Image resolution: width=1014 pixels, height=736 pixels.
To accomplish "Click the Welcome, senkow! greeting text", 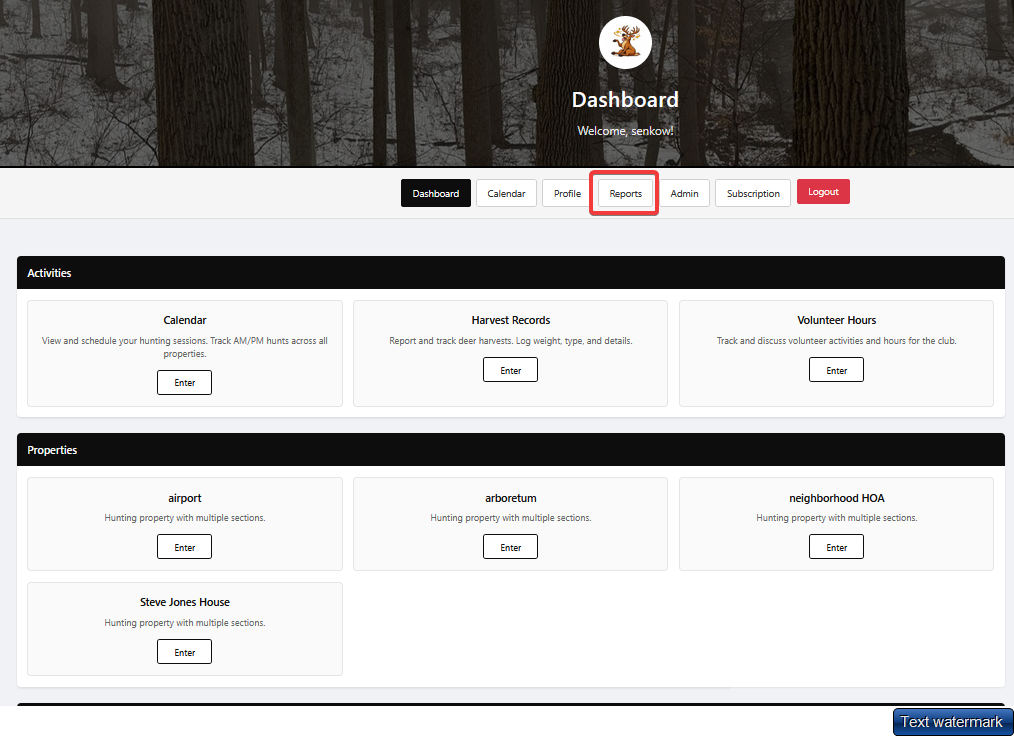I will point(625,130).
